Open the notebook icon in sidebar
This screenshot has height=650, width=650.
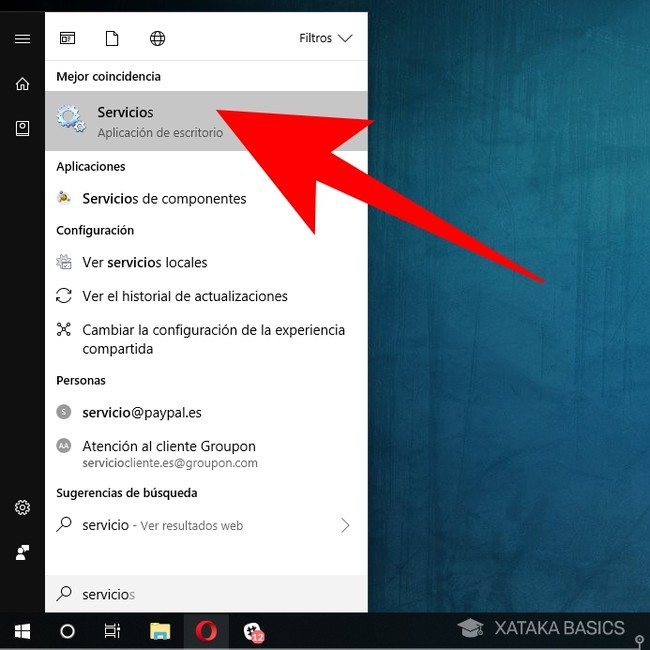[x=22, y=128]
